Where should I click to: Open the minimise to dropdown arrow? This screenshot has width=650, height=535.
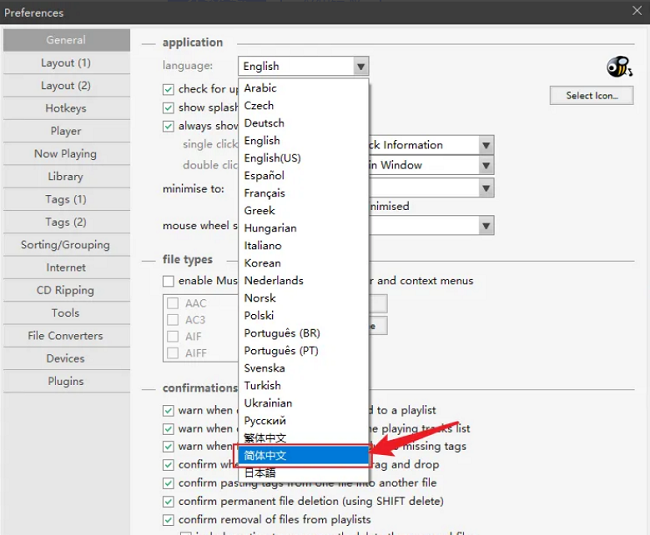[x=486, y=188]
